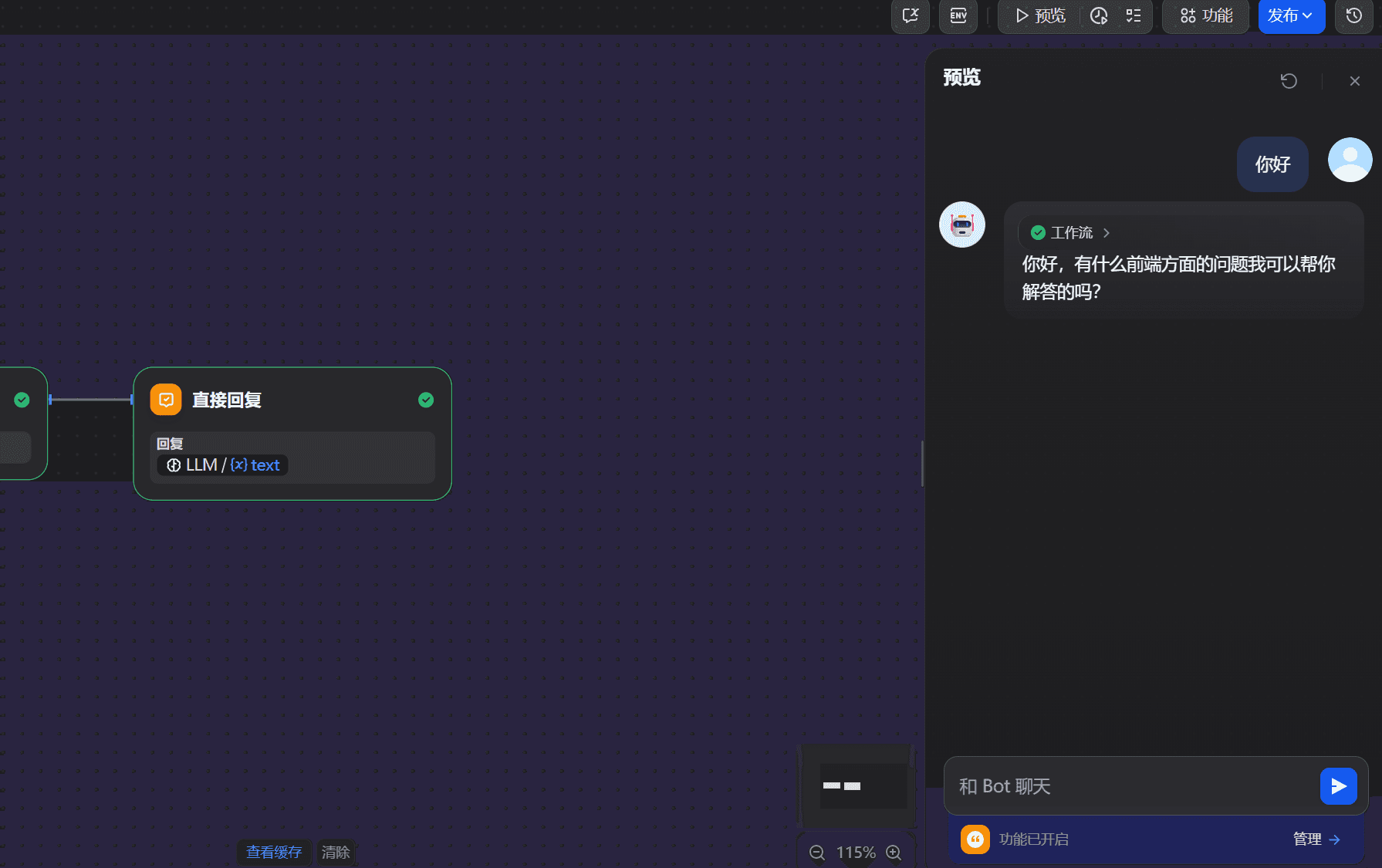
Task: Open the run history clock icon
Action: pyautogui.click(x=1099, y=16)
